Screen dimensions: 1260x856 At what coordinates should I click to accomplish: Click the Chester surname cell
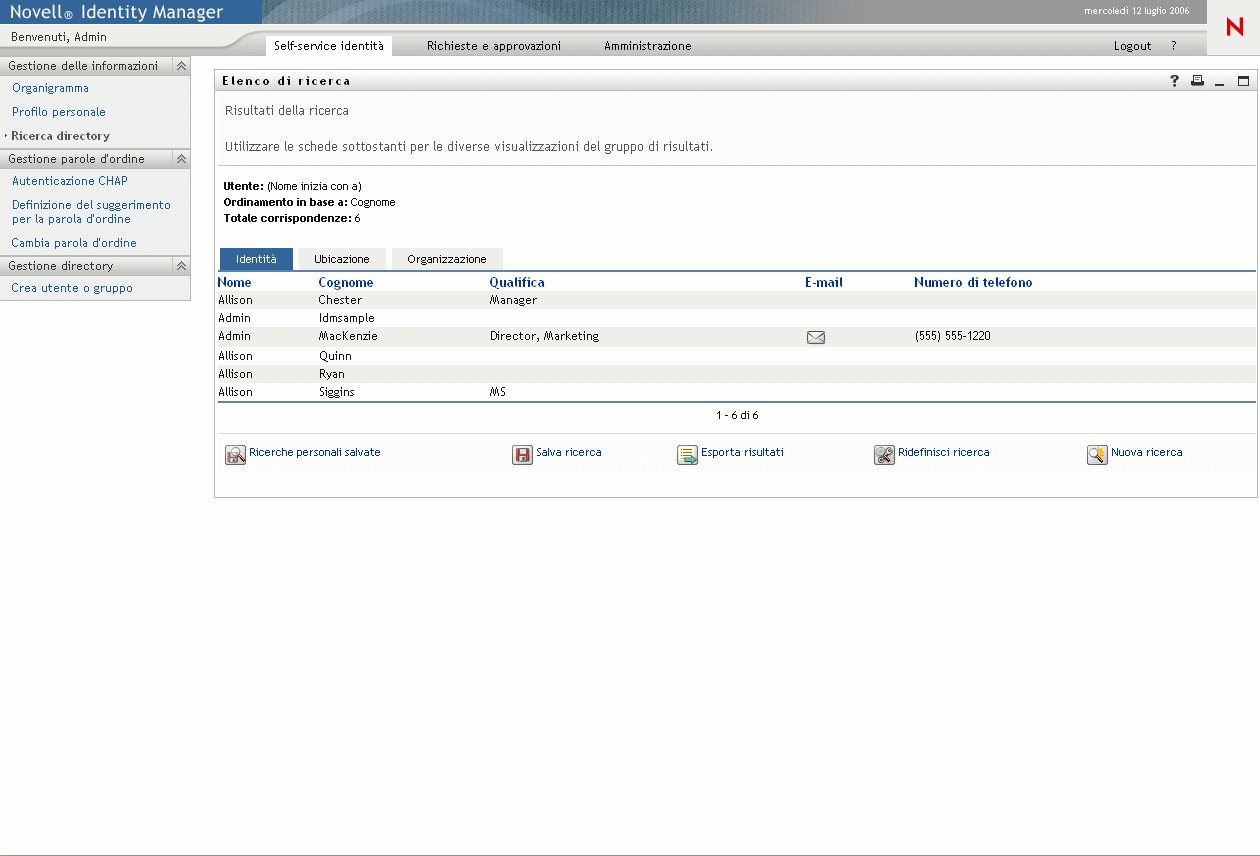click(340, 300)
